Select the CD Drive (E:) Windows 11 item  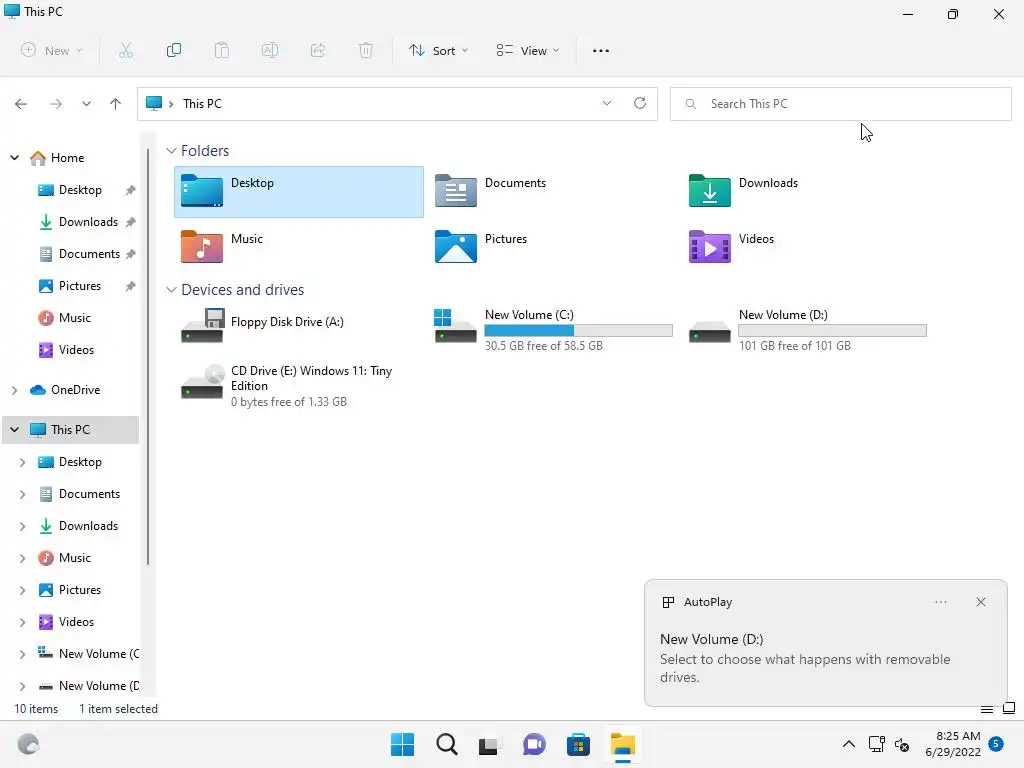coord(287,386)
